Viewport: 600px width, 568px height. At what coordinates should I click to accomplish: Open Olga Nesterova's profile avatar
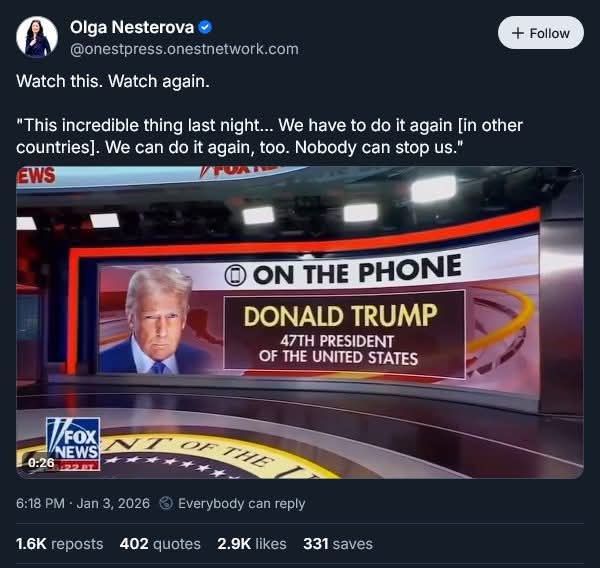36,37
